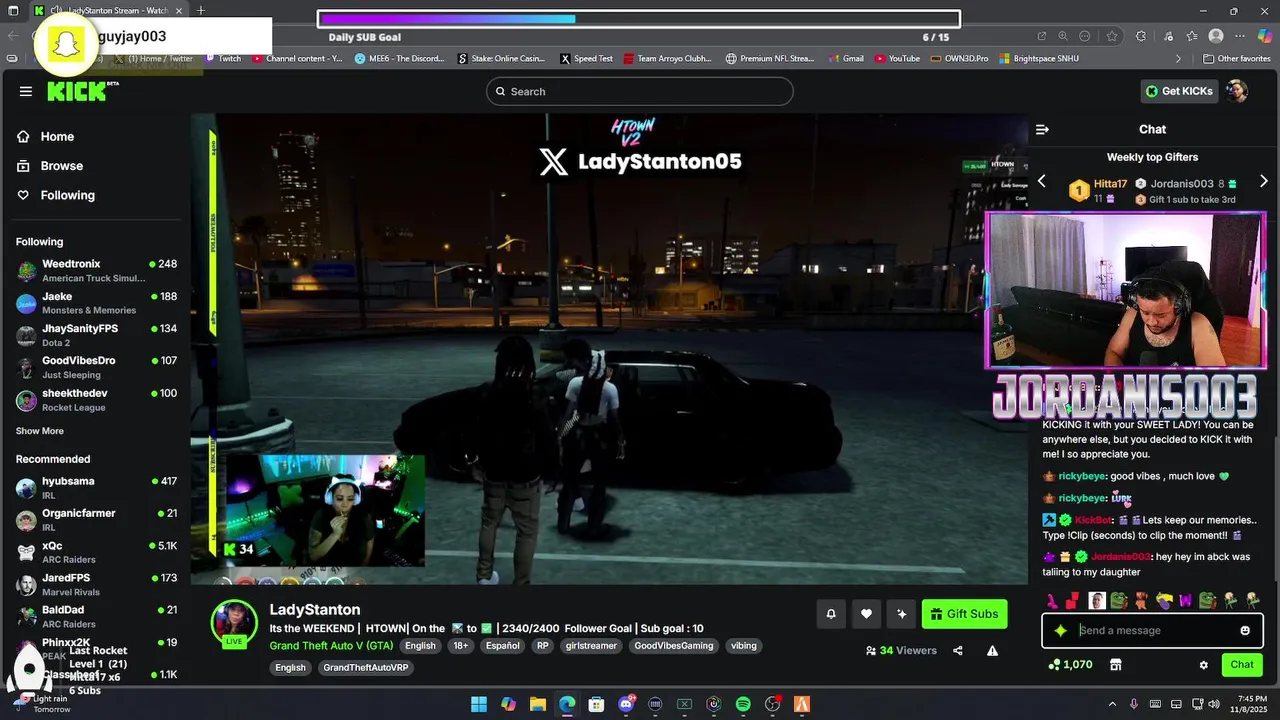
Task: Collapse the chat panel
Action: 1042,129
